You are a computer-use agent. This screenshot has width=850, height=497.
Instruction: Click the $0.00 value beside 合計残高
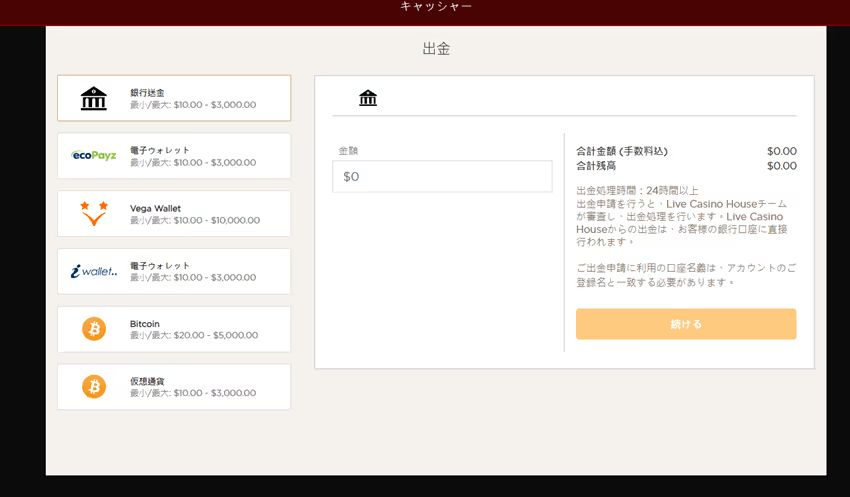[x=782, y=166]
